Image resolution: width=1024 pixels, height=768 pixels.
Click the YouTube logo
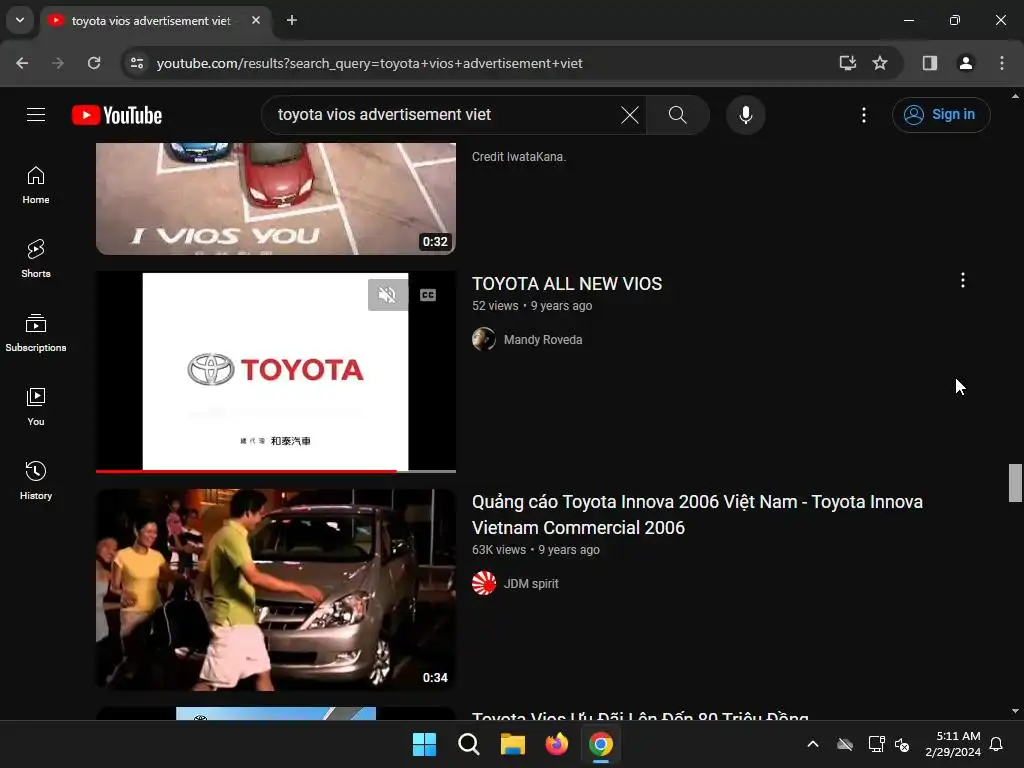point(117,115)
